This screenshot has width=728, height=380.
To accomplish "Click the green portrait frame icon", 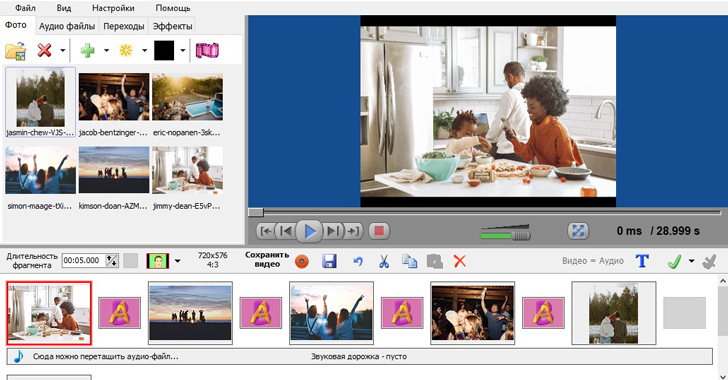I will (x=158, y=261).
